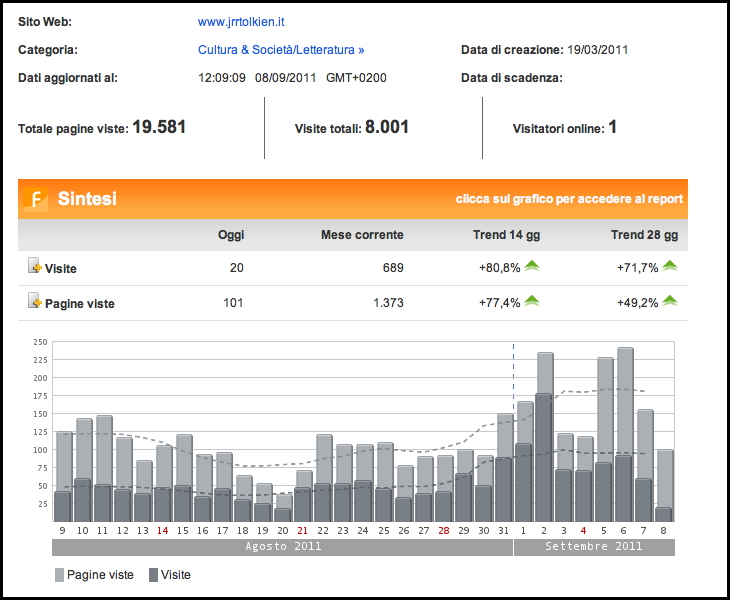Click the dark gray Visite legend swatch
This screenshot has height=600, width=730.
[153, 575]
